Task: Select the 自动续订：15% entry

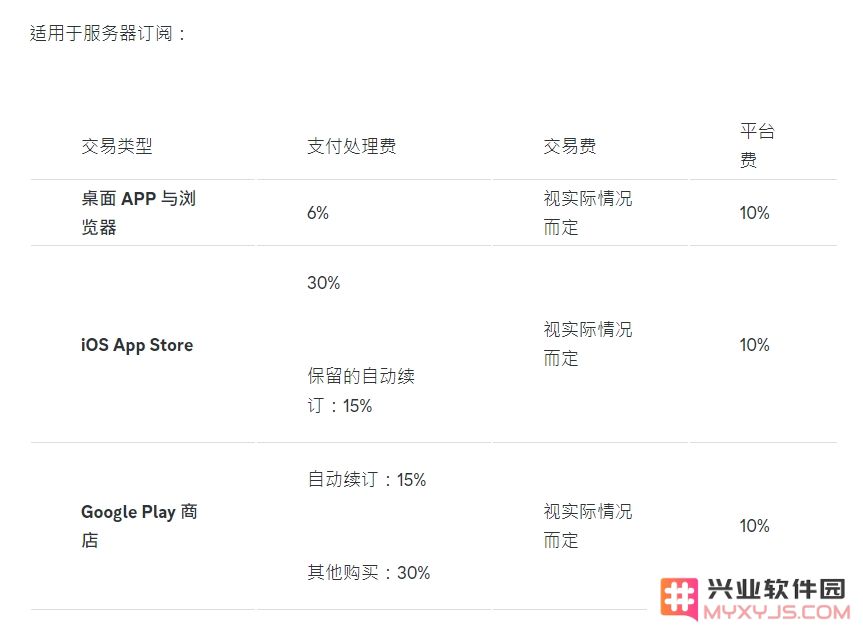Action: [367, 480]
